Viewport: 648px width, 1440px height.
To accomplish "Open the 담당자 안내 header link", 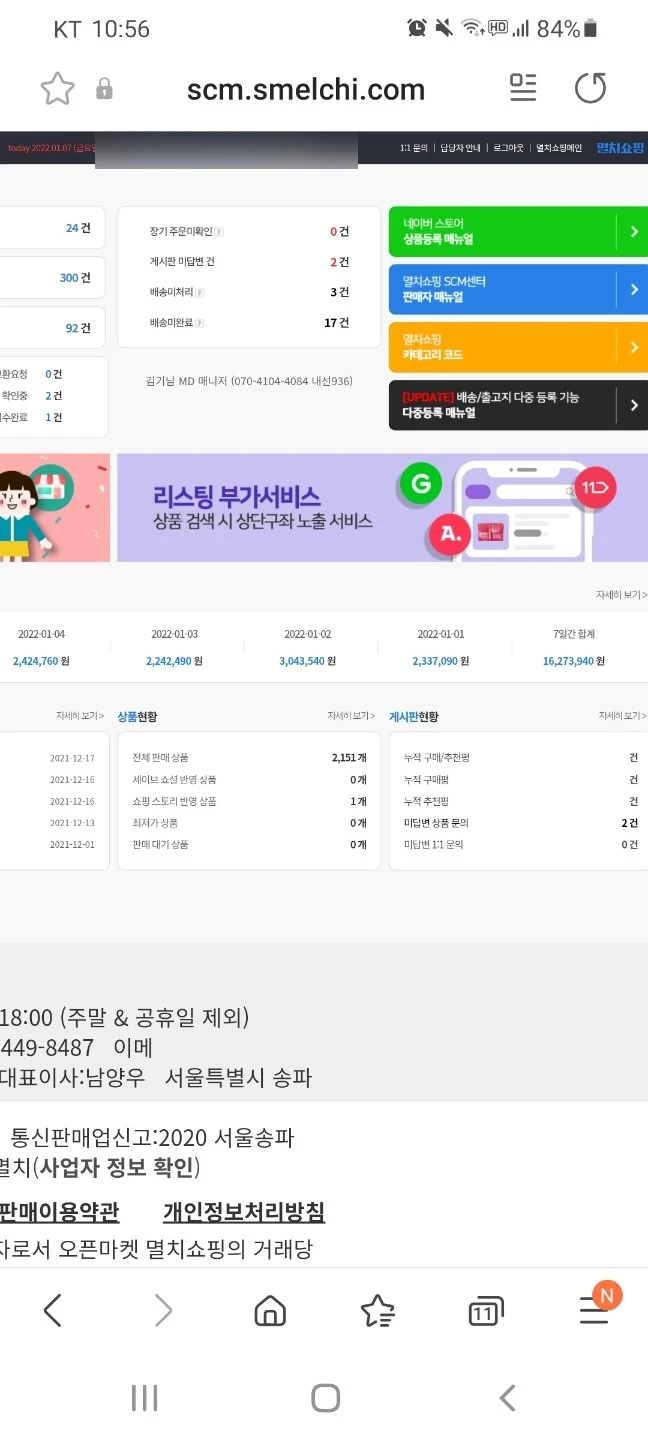I will click(461, 148).
